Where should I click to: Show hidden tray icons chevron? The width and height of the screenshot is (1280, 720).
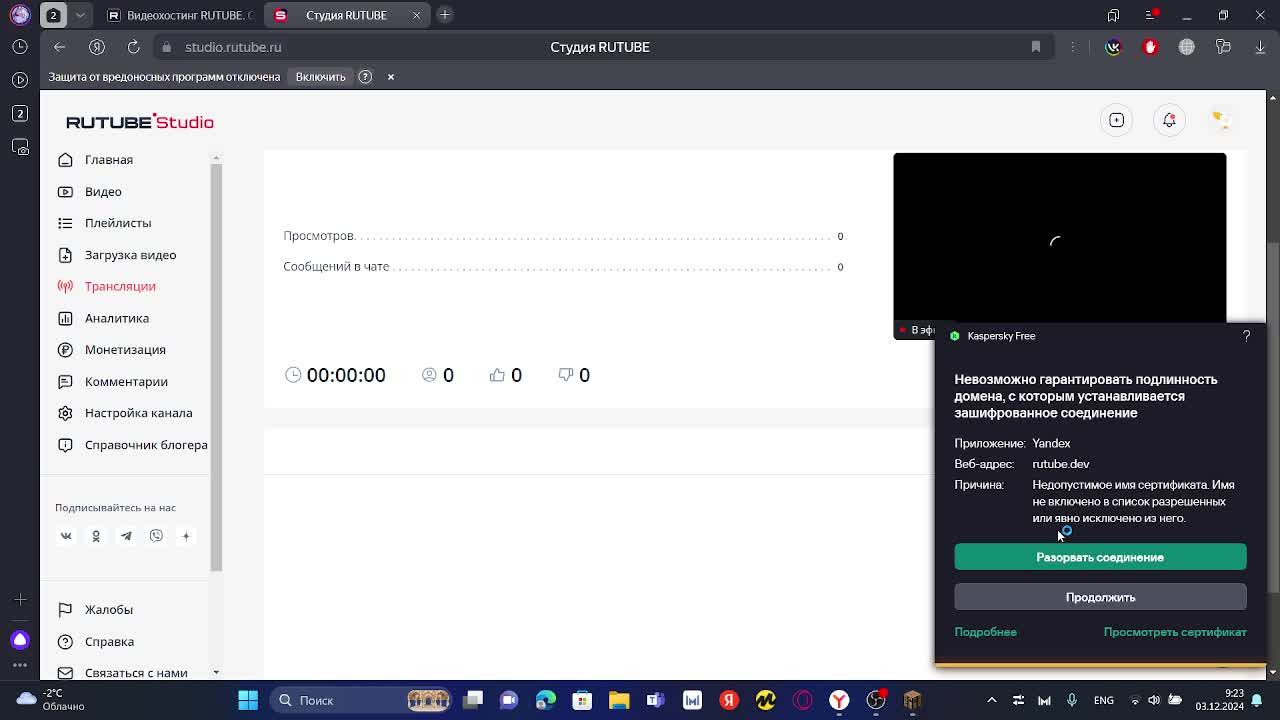pos(991,700)
